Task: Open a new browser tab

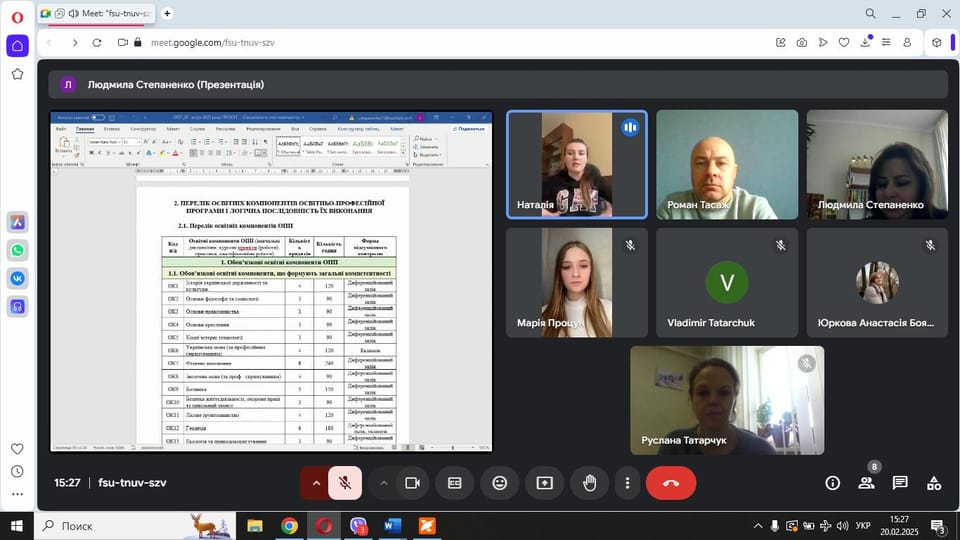Action: click(x=167, y=13)
